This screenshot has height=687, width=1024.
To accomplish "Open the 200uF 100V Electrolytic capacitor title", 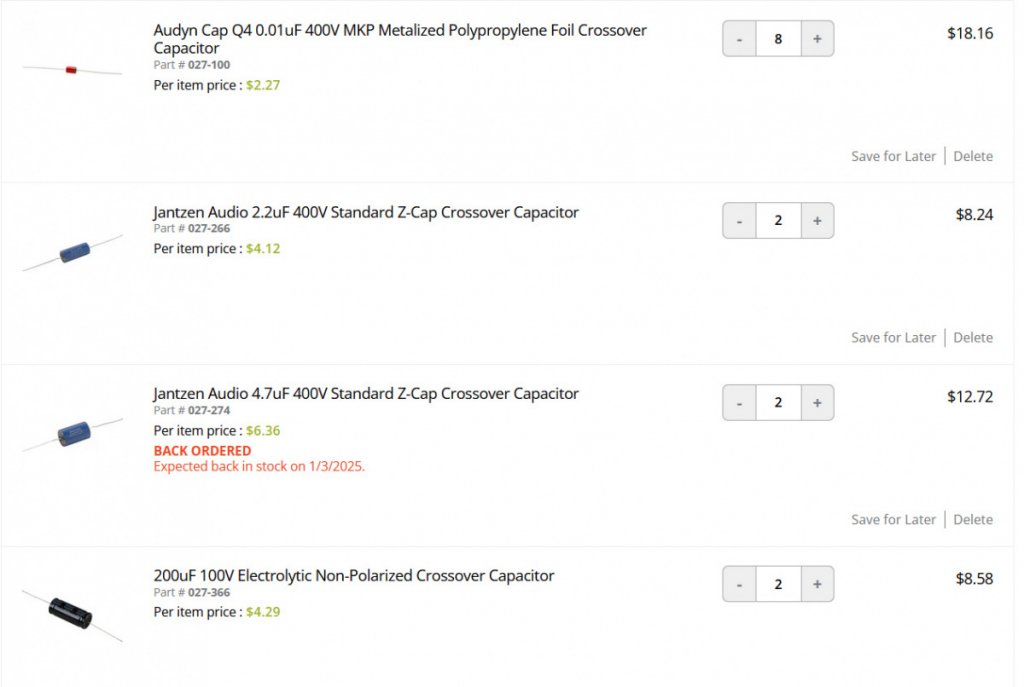I will [x=353, y=575].
